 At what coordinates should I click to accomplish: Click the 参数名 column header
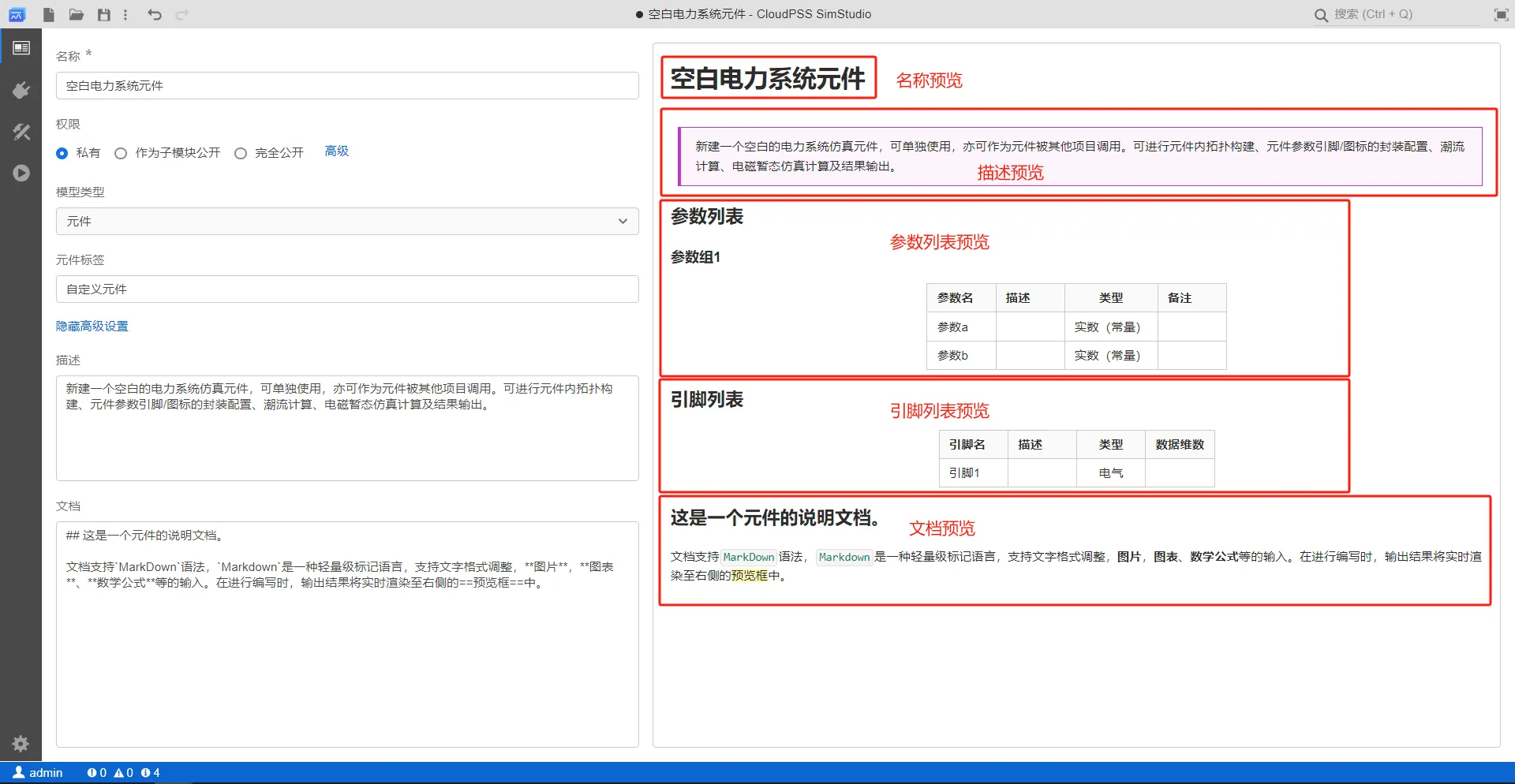(961, 297)
